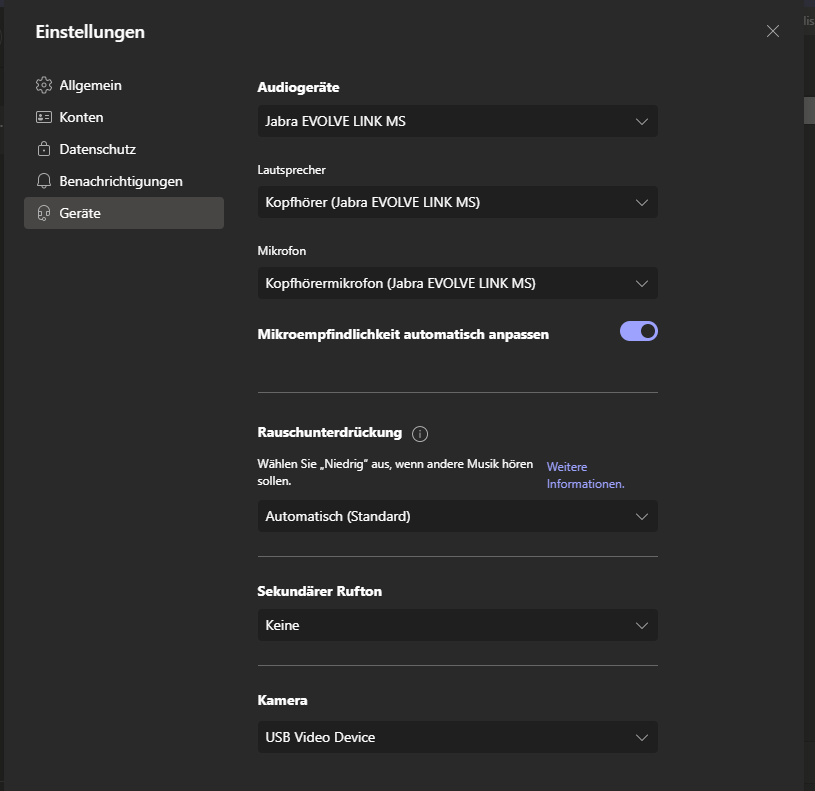Open the Sekundärer Rufton dropdown
This screenshot has height=791, width=815.
pyautogui.click(x=457, y=625)
